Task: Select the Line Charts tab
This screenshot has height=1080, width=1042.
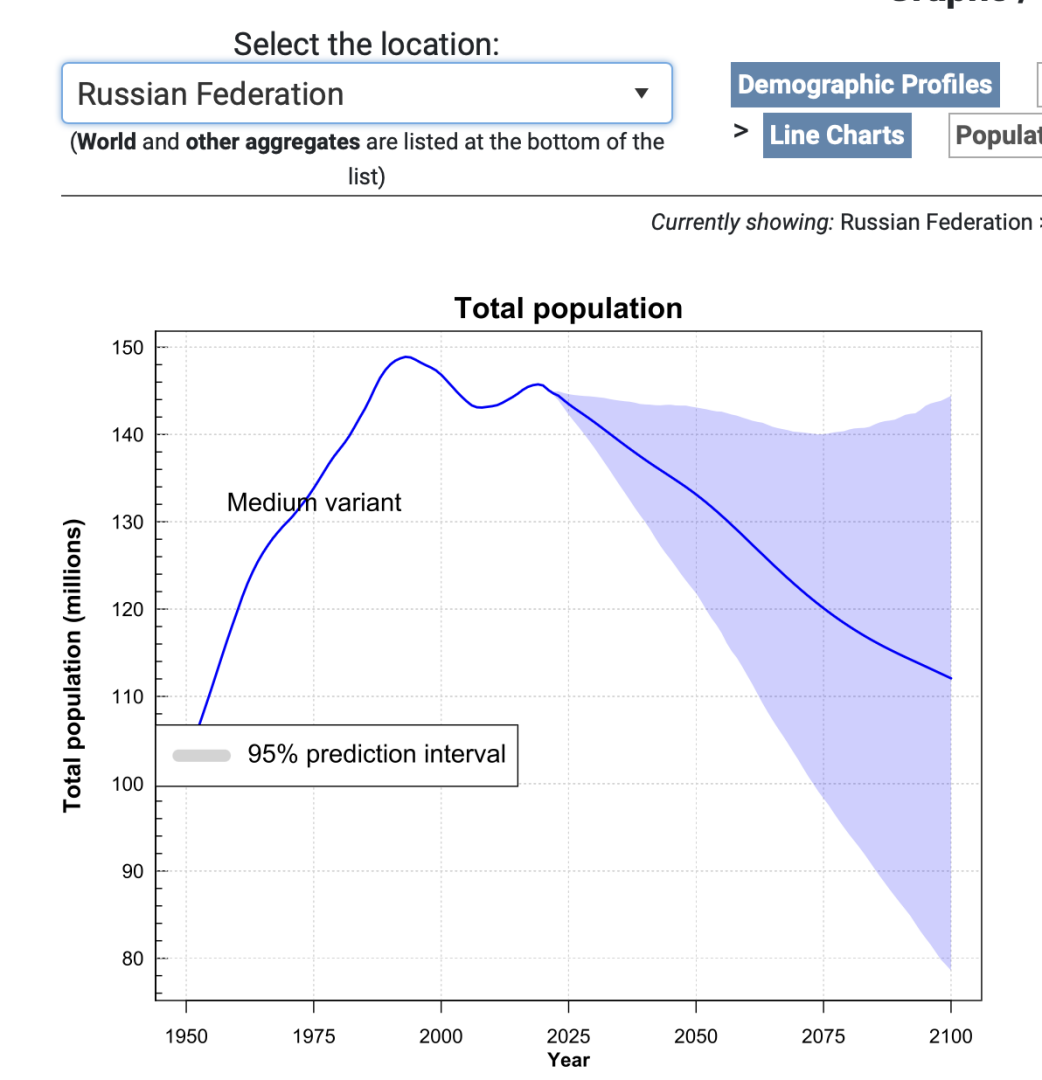Action: point(837,135)
